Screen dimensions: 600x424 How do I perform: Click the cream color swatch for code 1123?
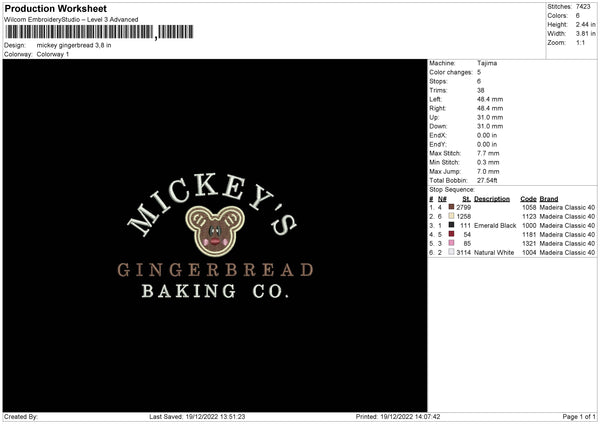coord(452,216)
